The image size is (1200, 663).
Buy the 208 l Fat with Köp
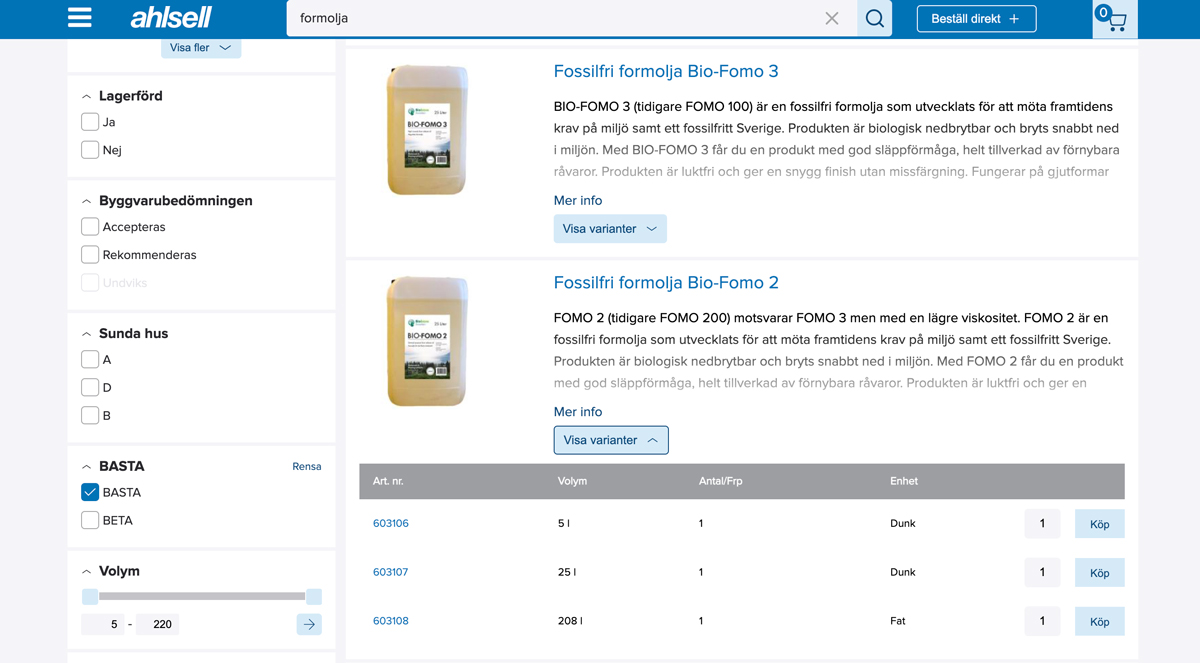1100,621
